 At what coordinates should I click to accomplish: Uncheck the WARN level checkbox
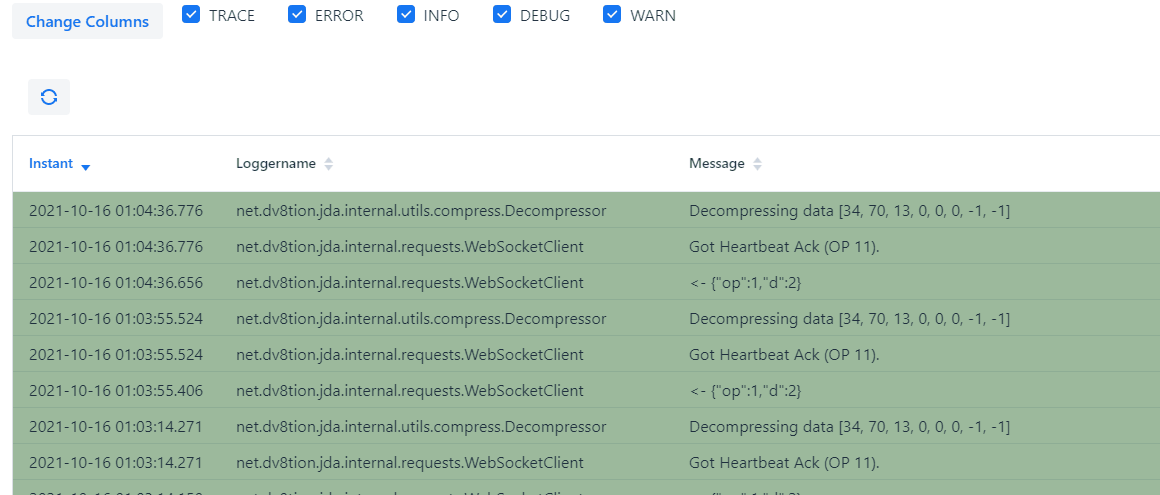click(x=613, y=15)
